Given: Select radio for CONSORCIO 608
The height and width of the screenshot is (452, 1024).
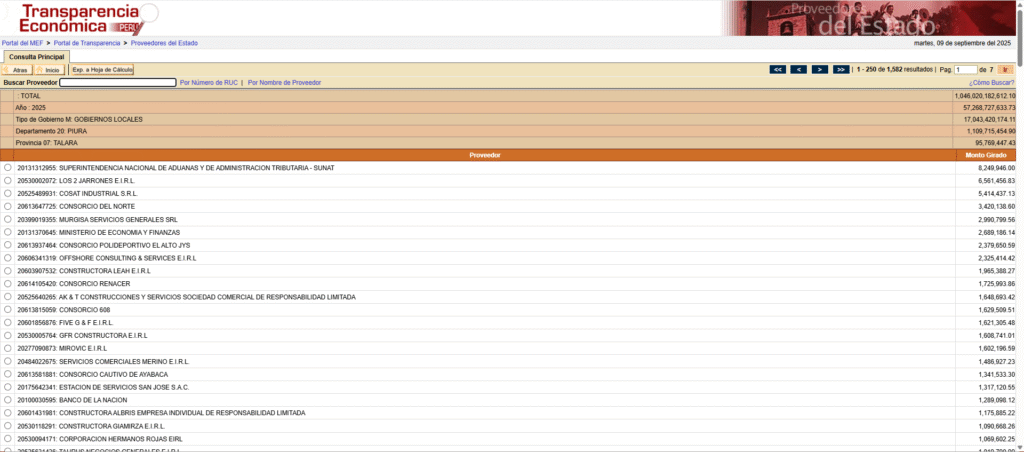Looking at the screenshot, I should (8, 310).
